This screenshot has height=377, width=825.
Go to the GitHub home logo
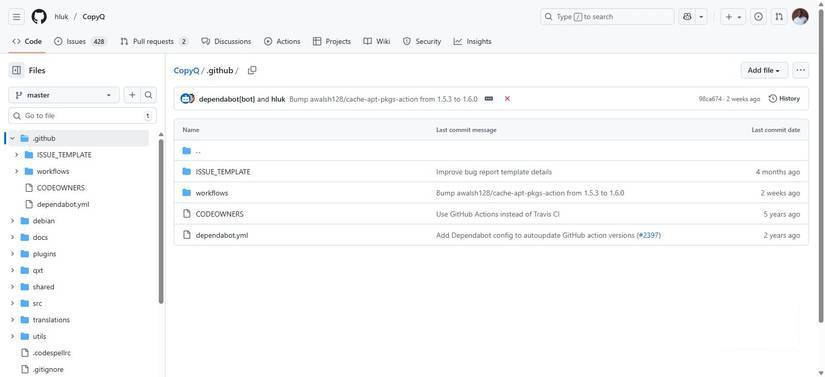pos(39,17)
